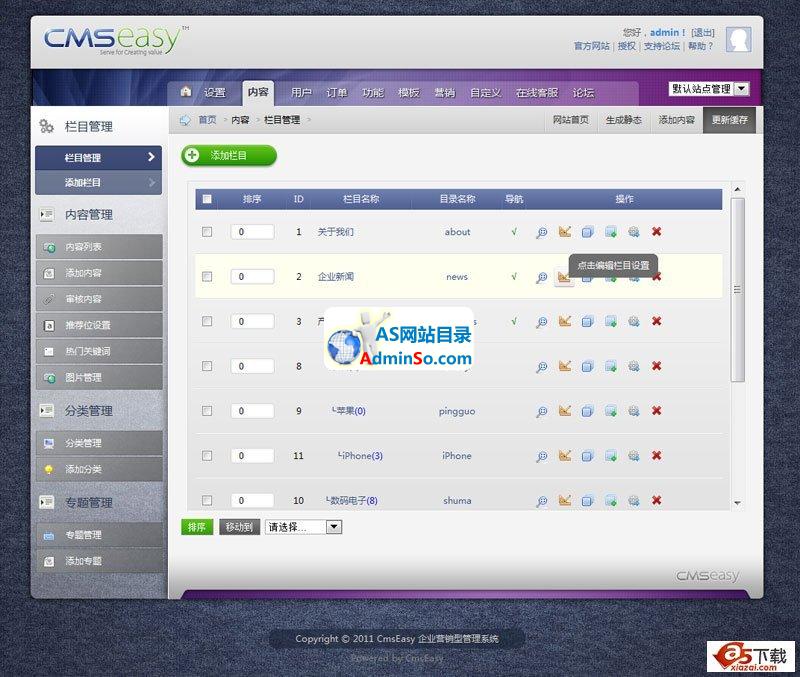
Task: Toggle the select-all checkbox in the table header
Action: point(207,199)
